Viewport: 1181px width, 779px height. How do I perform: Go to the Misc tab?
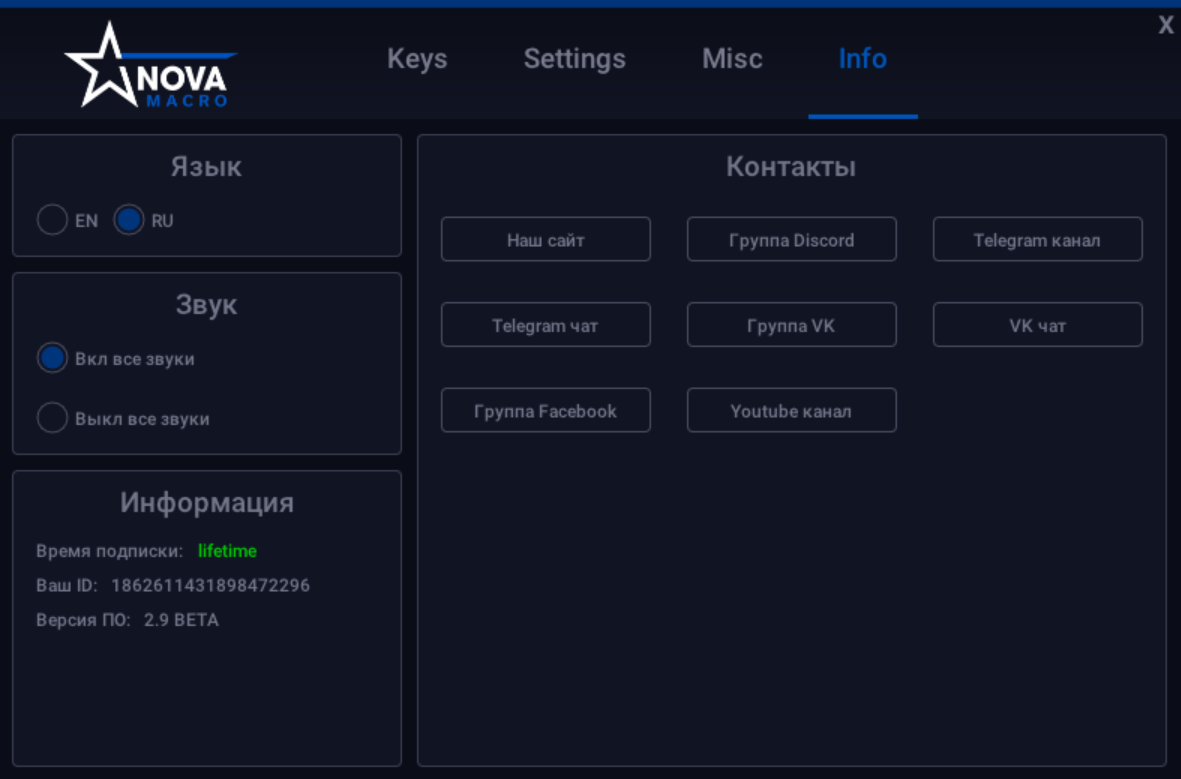732,59
